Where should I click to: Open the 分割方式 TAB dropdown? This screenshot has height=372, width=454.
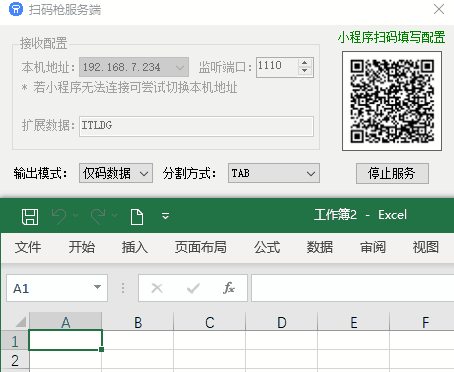click(x=274, y=173)
